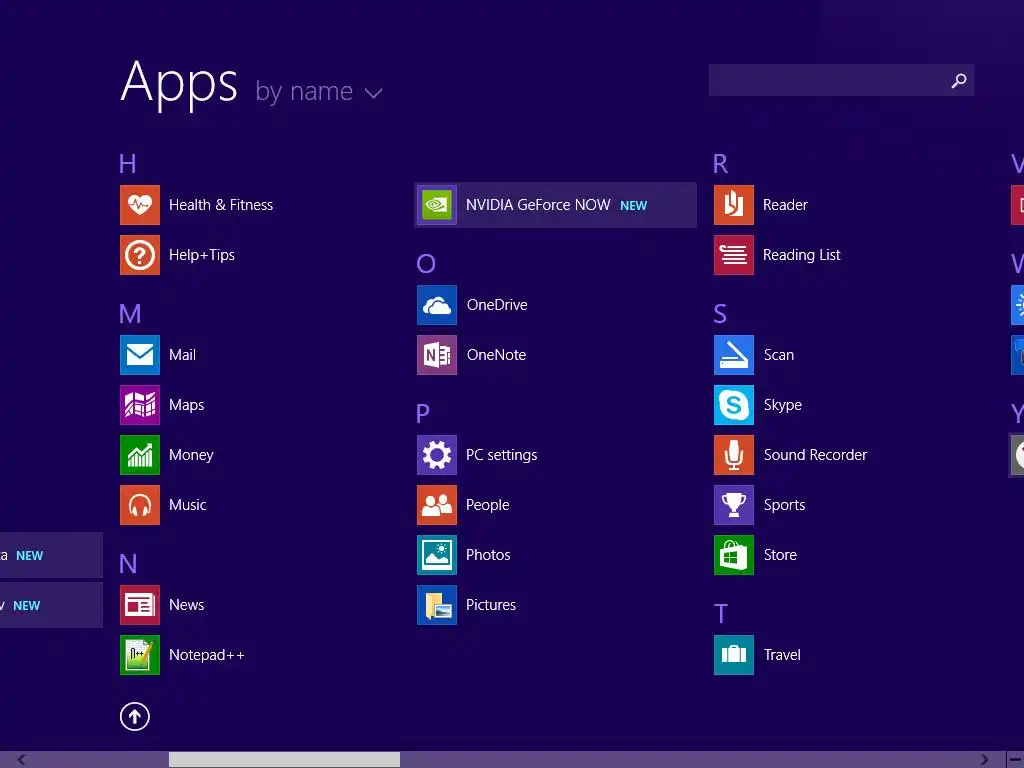
Task: Click the up arrow to return to Start
Action: [x=135, y=716]
